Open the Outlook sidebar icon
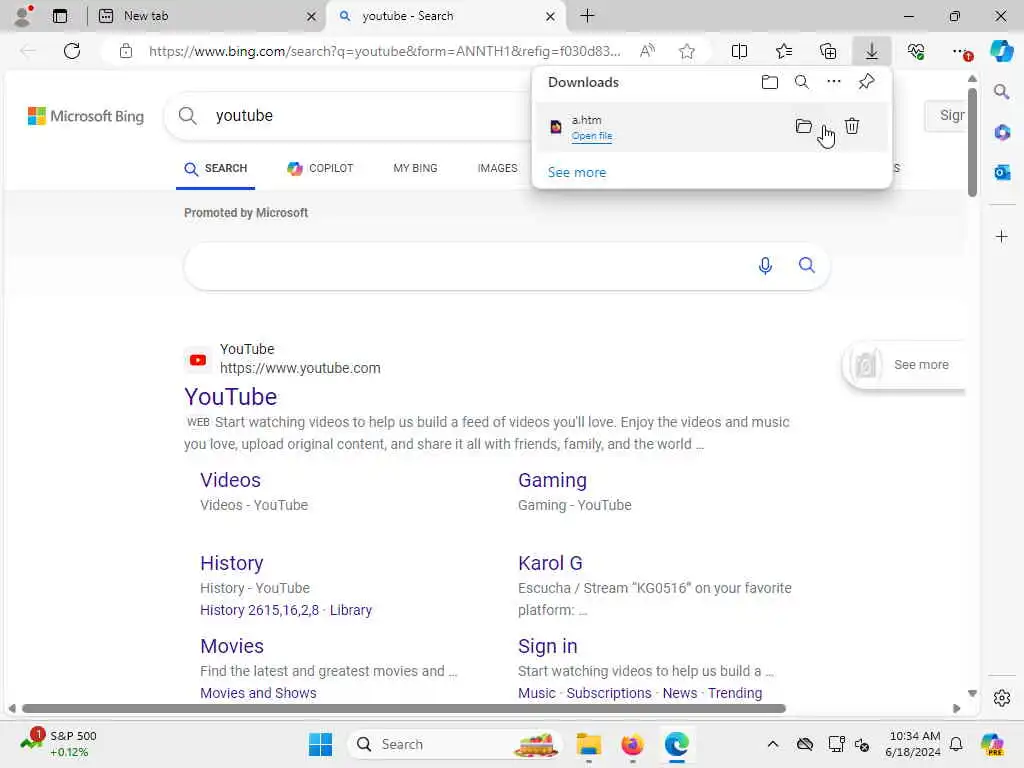Viewport: 1024px width, 768px height. 1002,172
